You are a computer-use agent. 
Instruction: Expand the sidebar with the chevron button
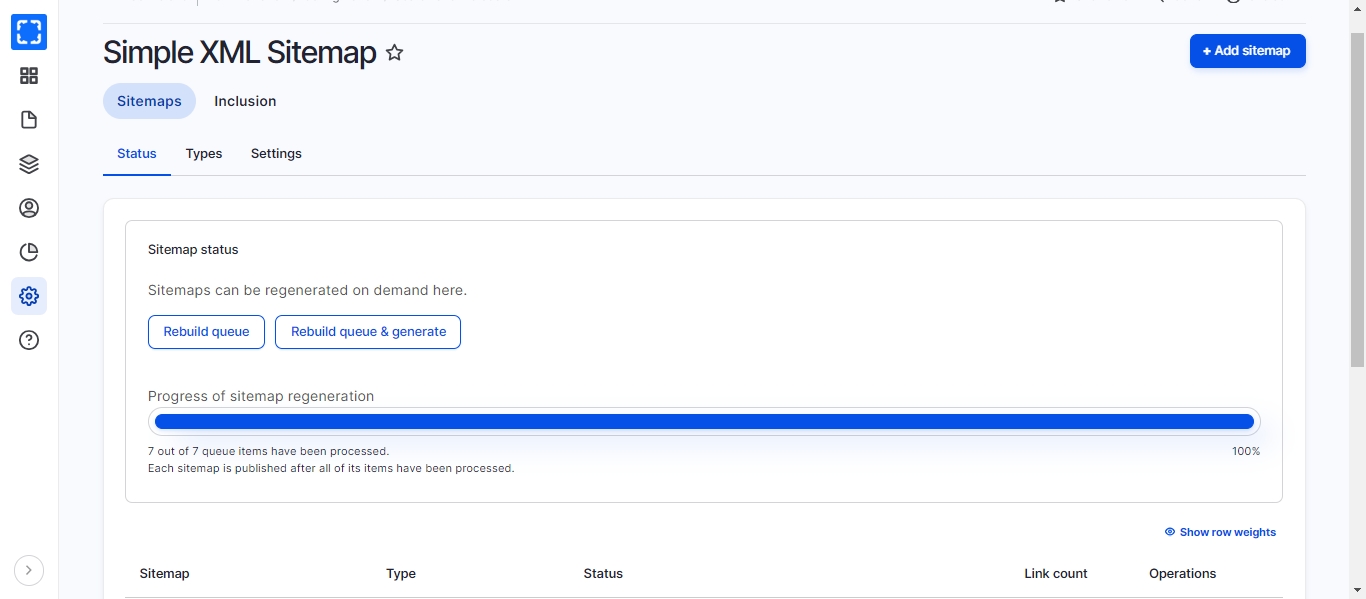point(29,570)
